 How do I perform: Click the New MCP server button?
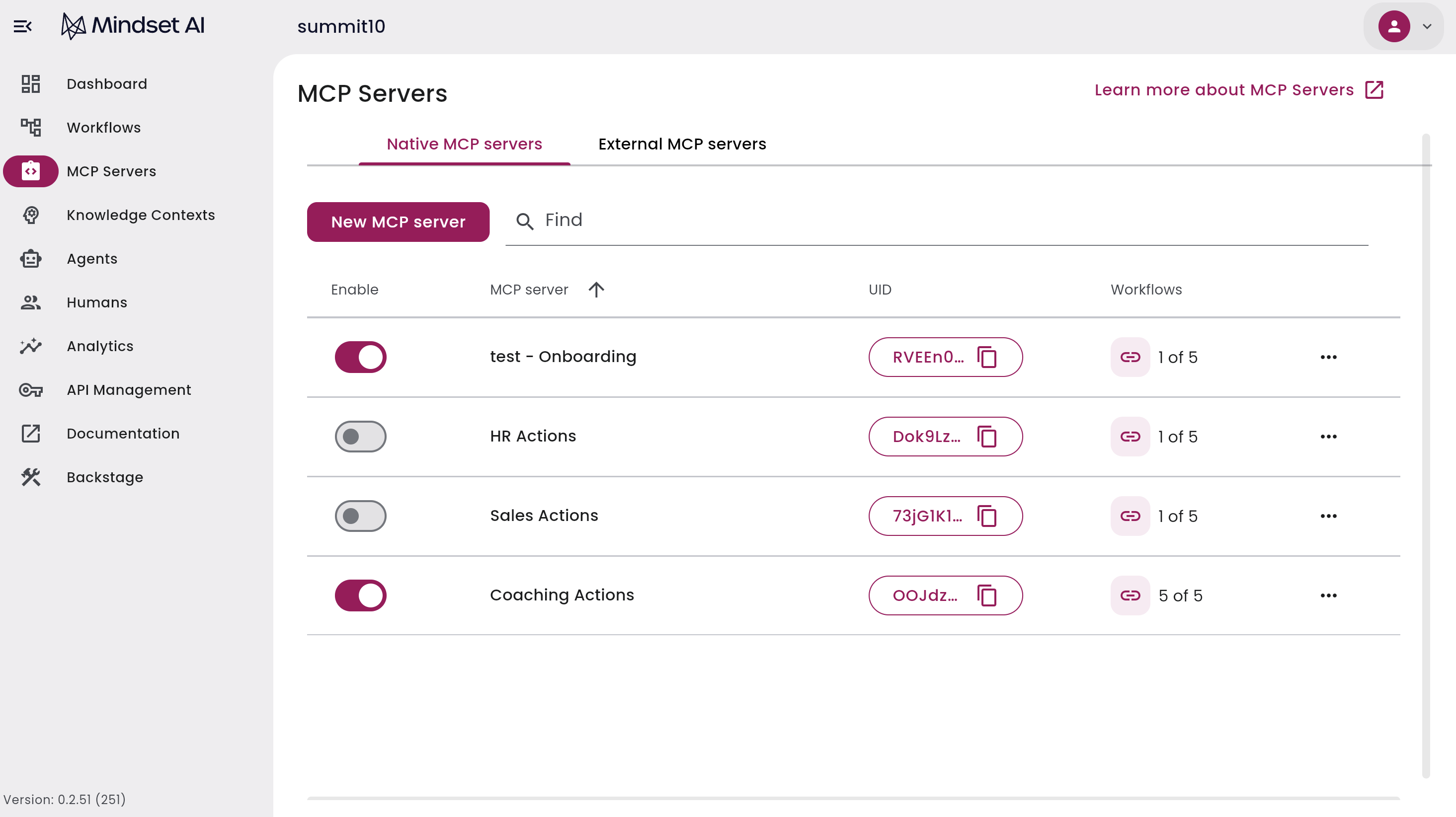click(398, 222)
